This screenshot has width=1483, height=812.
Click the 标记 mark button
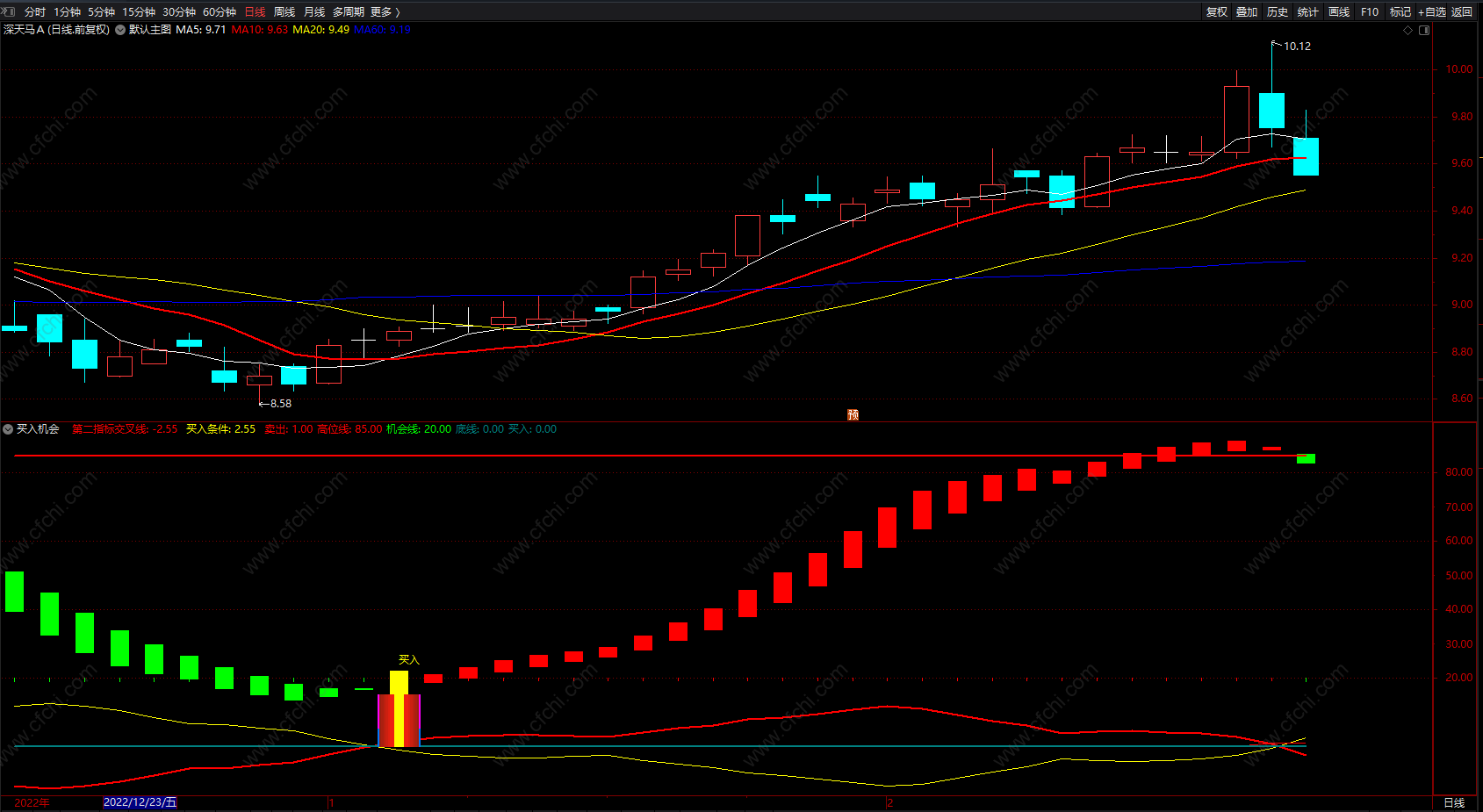point(1400,11)
